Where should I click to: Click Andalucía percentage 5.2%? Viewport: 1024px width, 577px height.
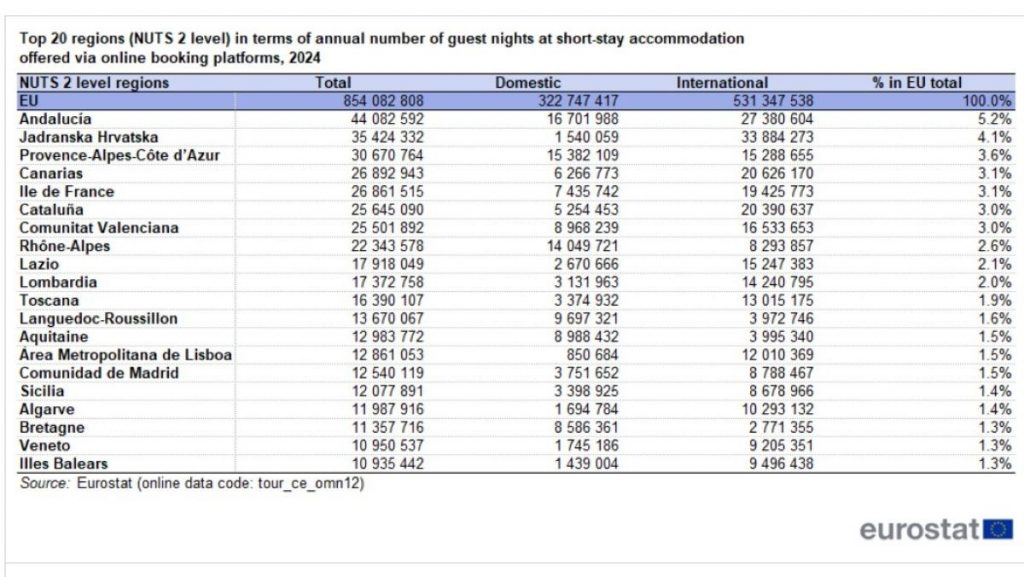coord(995,119)
